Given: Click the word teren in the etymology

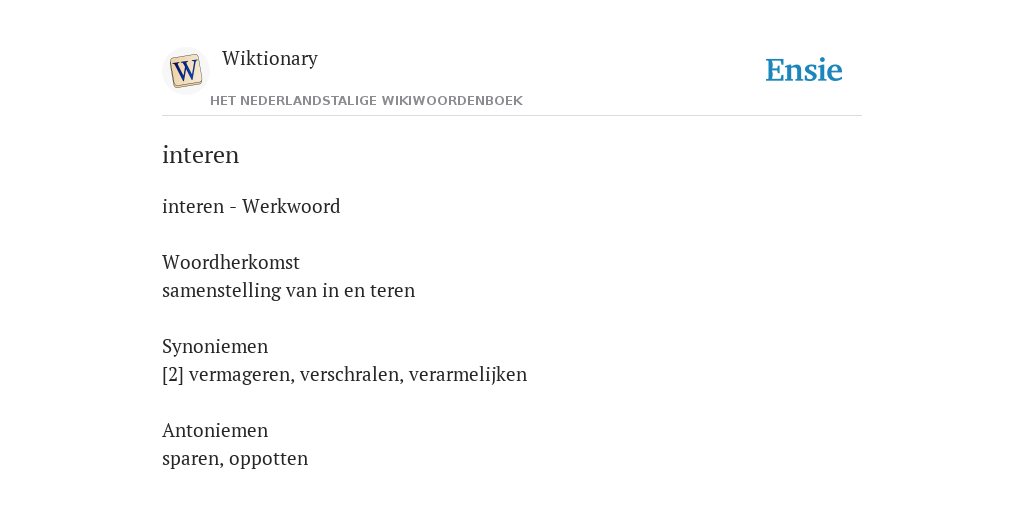Looking at the screenshot, I should [392, 291].
